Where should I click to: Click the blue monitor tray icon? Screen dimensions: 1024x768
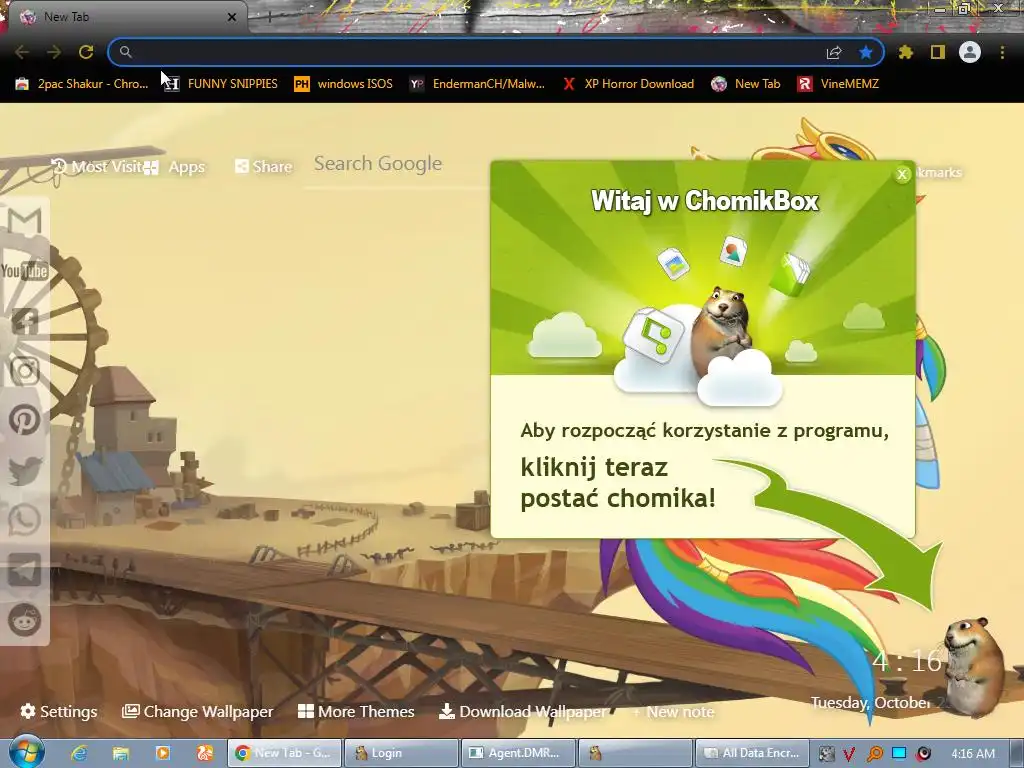[899, 754]
